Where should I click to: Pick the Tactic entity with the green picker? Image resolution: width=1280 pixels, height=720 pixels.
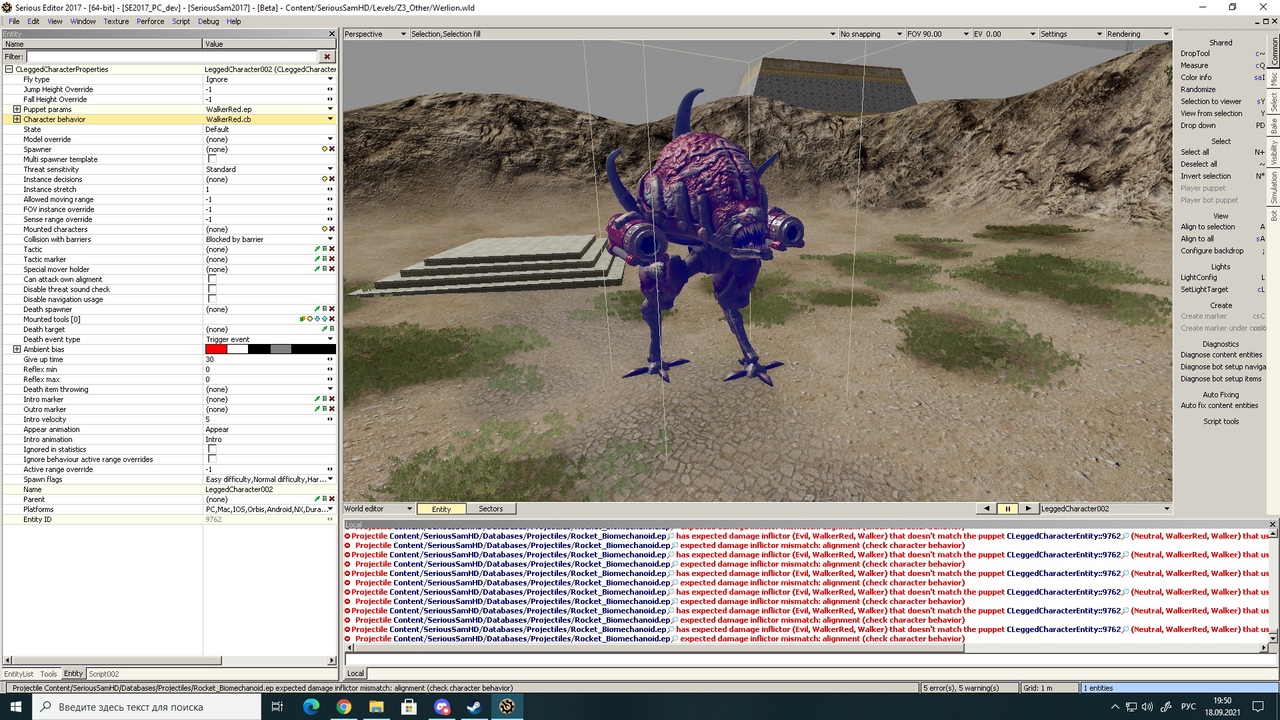pos(317,249)
